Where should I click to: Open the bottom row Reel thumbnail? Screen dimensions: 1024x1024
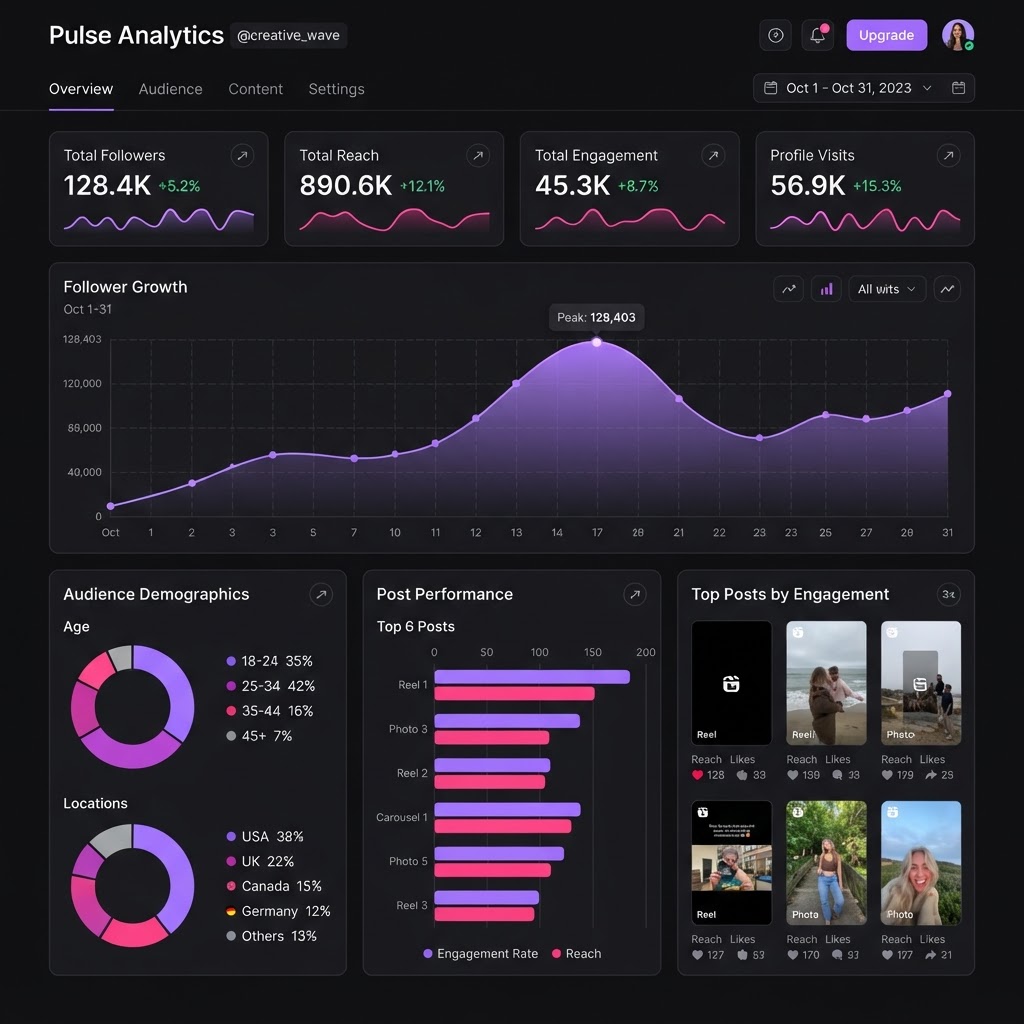(731, 863)
